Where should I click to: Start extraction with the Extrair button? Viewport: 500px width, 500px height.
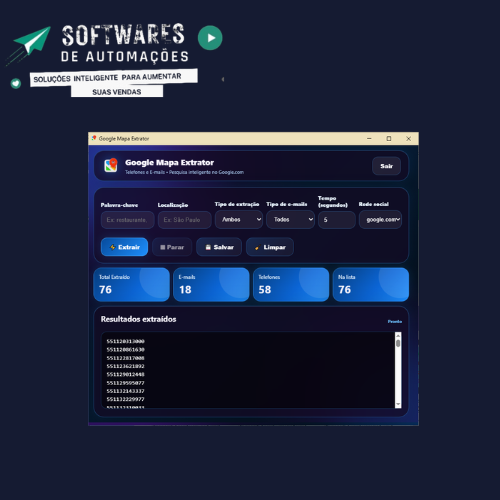click(x=124, y=247)
